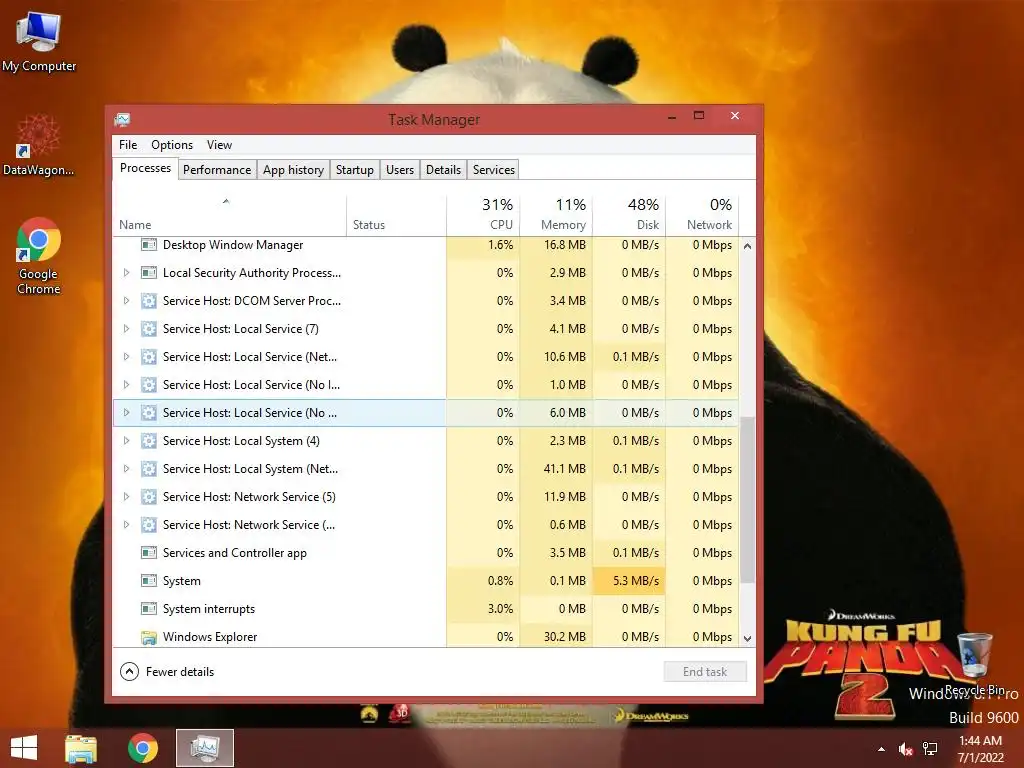Click the System process icon
1024x768 pixels.
point(149,581)
